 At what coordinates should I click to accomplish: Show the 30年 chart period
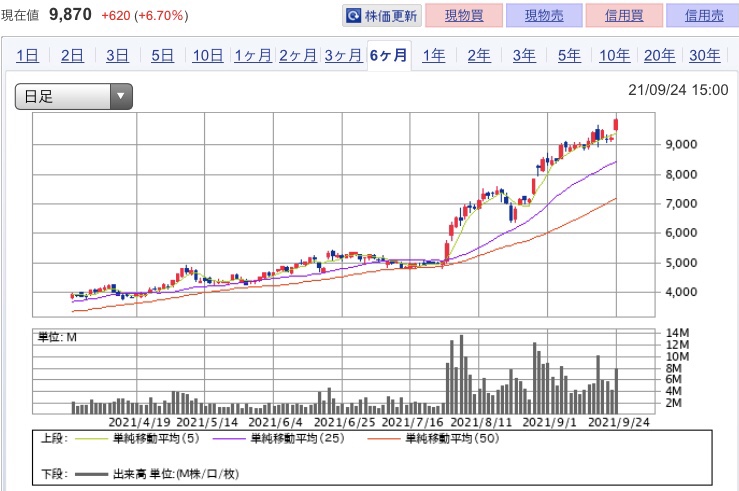pyautogui.click(x=705, y=56)
